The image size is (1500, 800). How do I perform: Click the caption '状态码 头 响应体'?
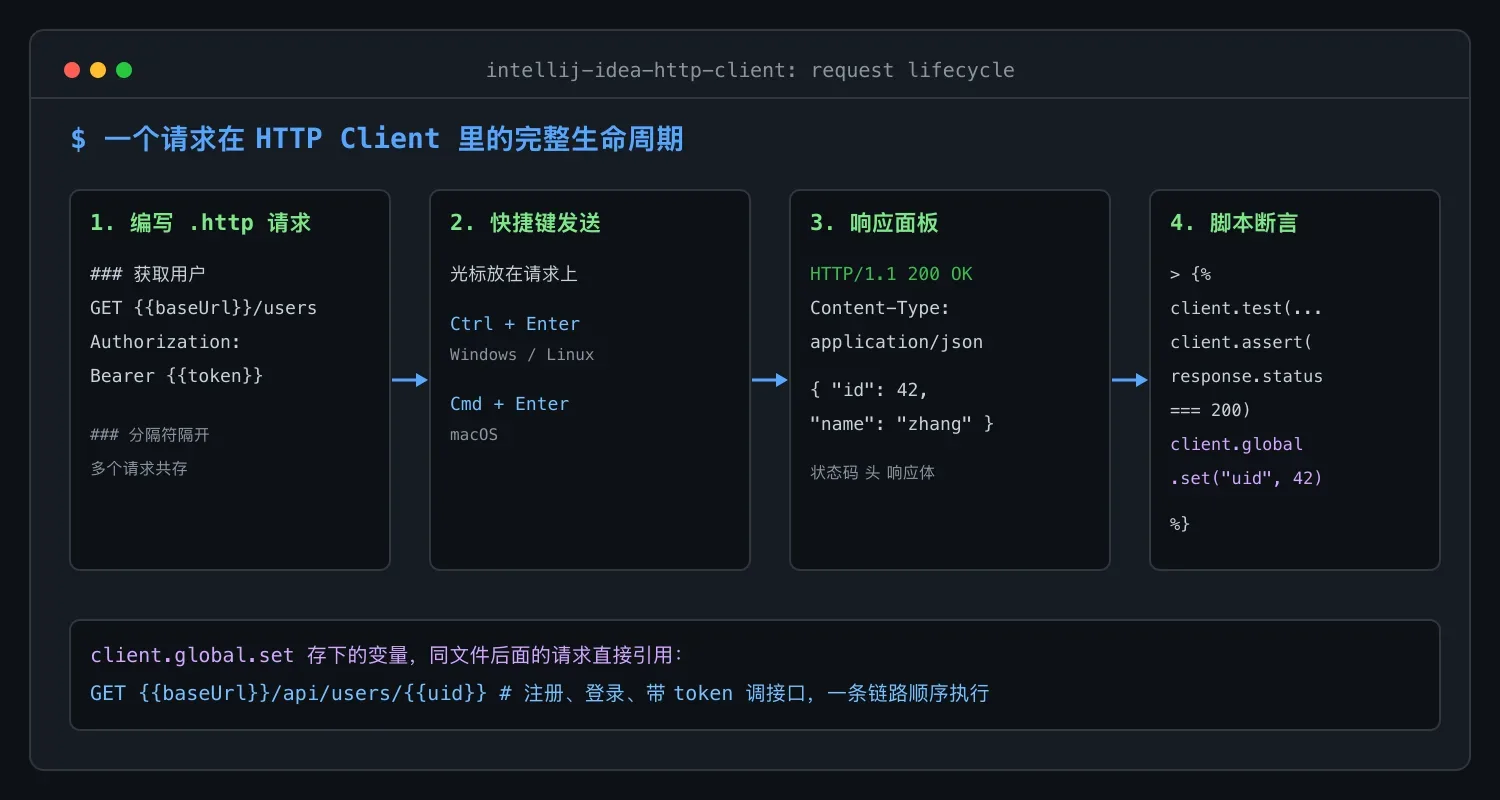point(872,473)
